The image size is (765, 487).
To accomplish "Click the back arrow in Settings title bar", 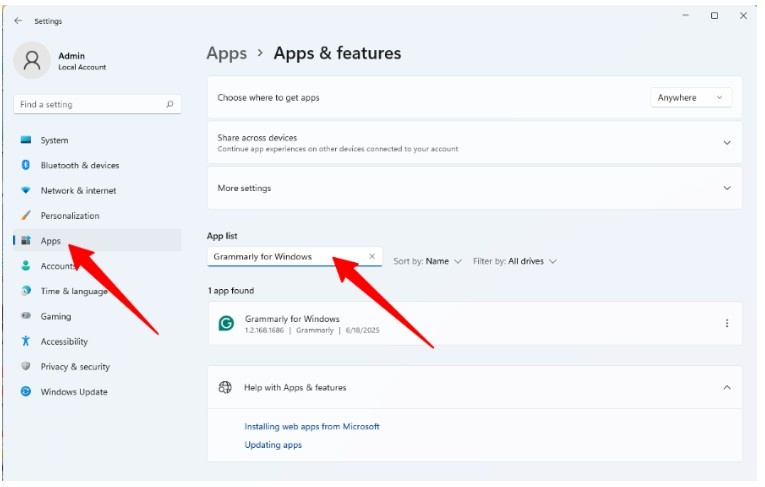I will pos(18,20).
